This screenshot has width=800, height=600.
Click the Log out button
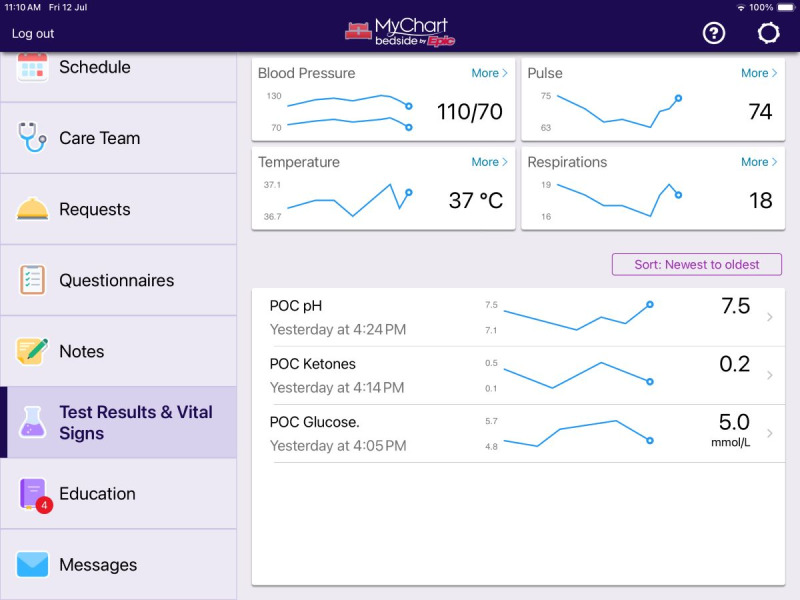click(x=33, y=34)
